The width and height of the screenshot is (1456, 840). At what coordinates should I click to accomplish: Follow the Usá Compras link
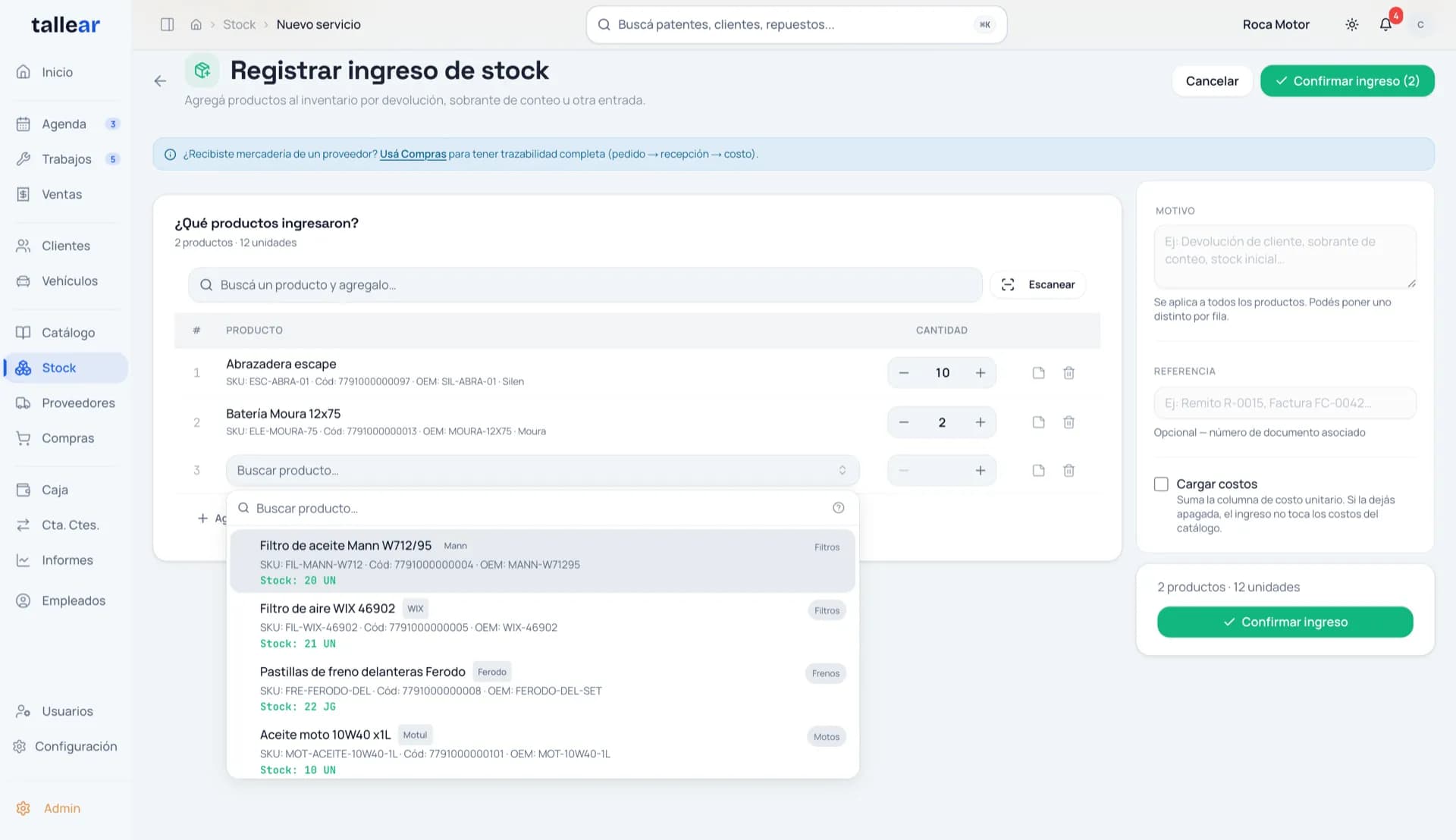click(x=413, y=154)
